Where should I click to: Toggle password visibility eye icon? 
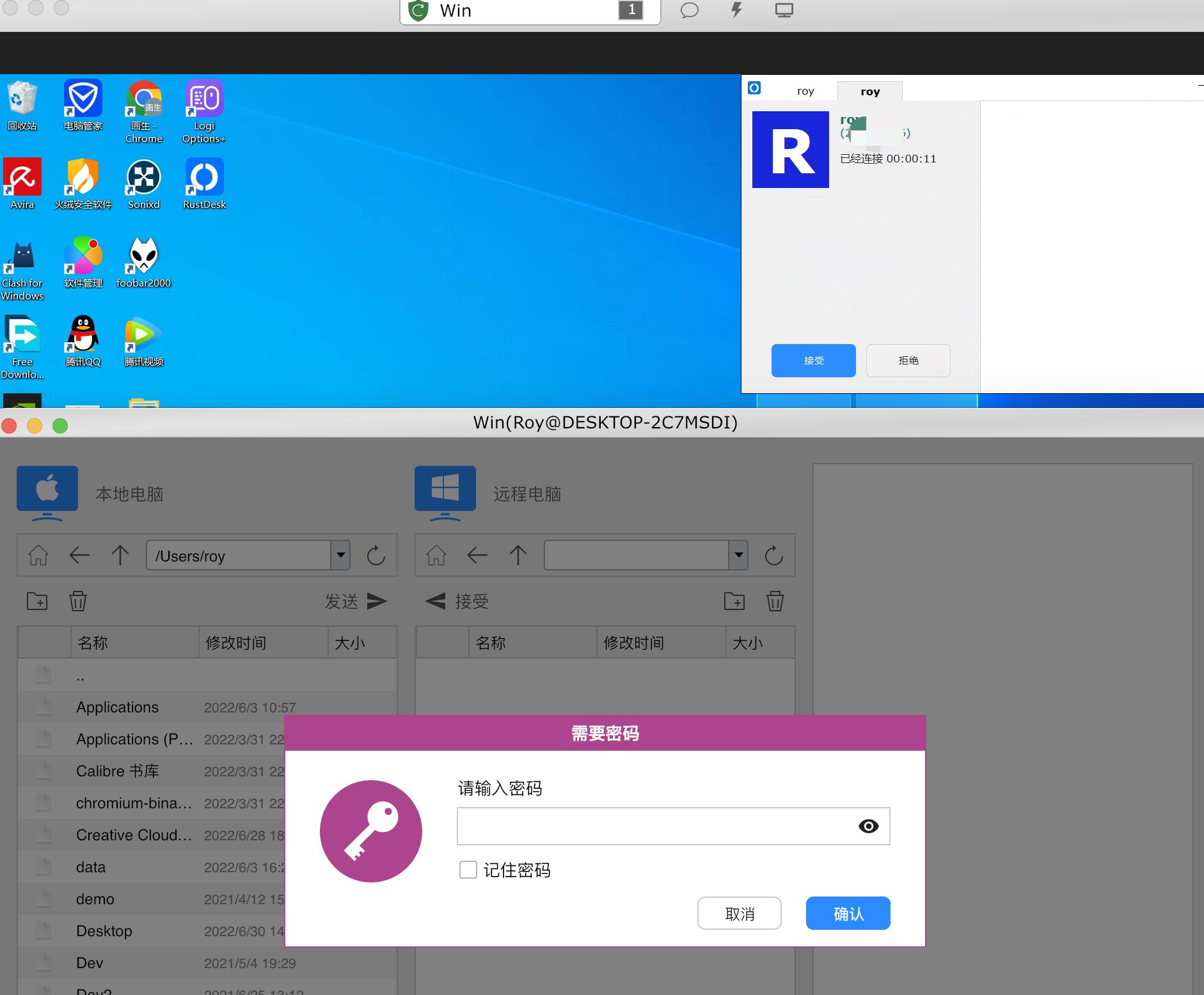[x=868, y=826]
